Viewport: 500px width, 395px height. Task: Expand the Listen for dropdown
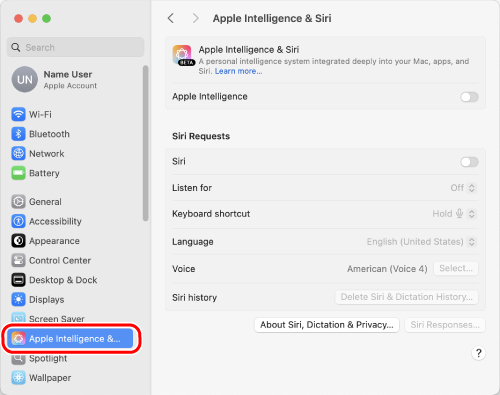[463, 188]
